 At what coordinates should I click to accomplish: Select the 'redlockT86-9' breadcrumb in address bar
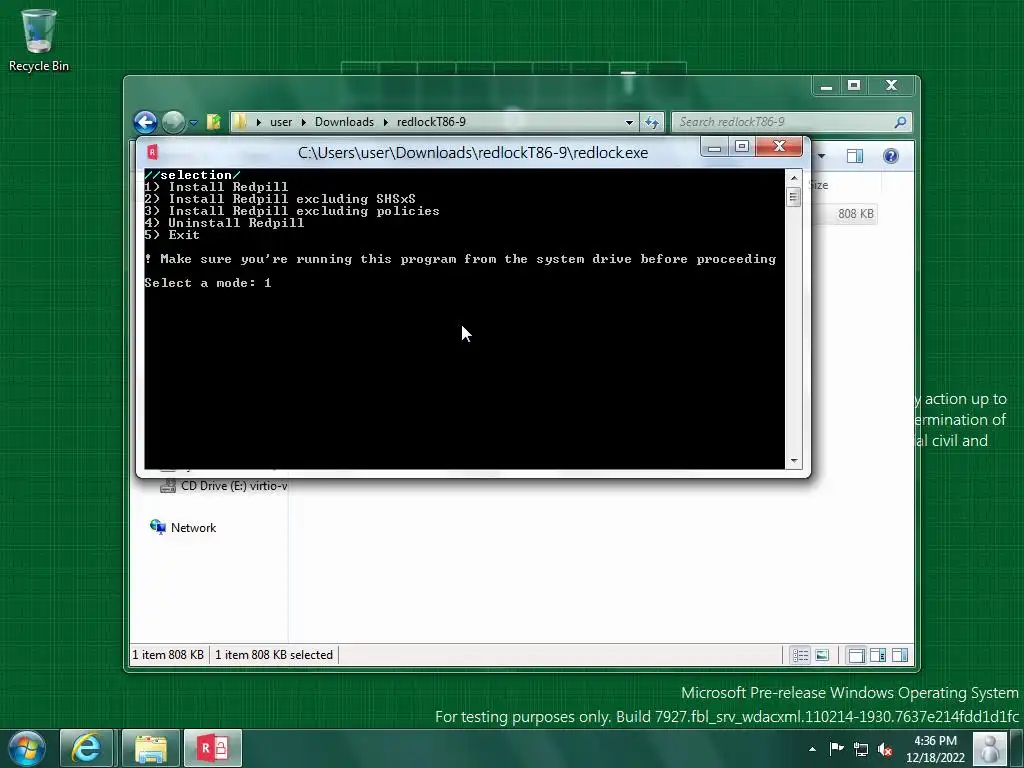click(431, 122)
